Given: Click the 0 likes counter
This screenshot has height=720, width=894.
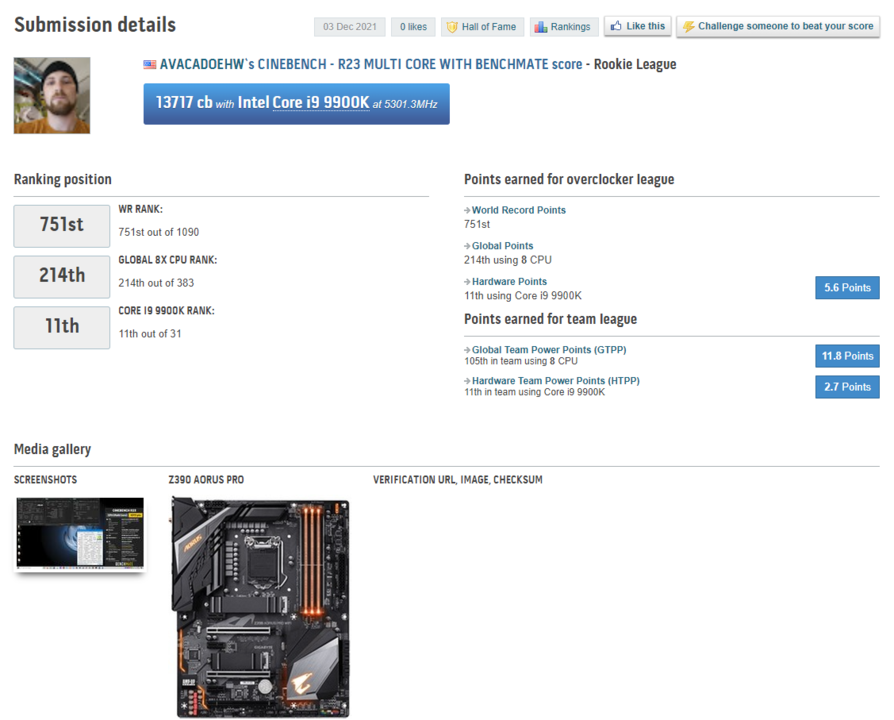Looking at the screenshot, I should click(x=412, y=27).
